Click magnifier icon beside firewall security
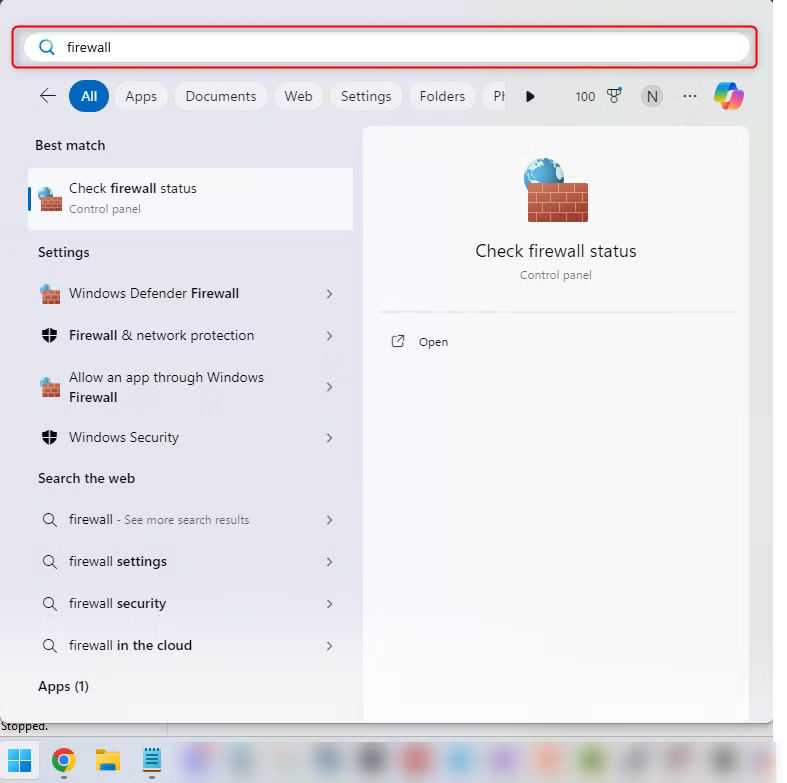 50,603
